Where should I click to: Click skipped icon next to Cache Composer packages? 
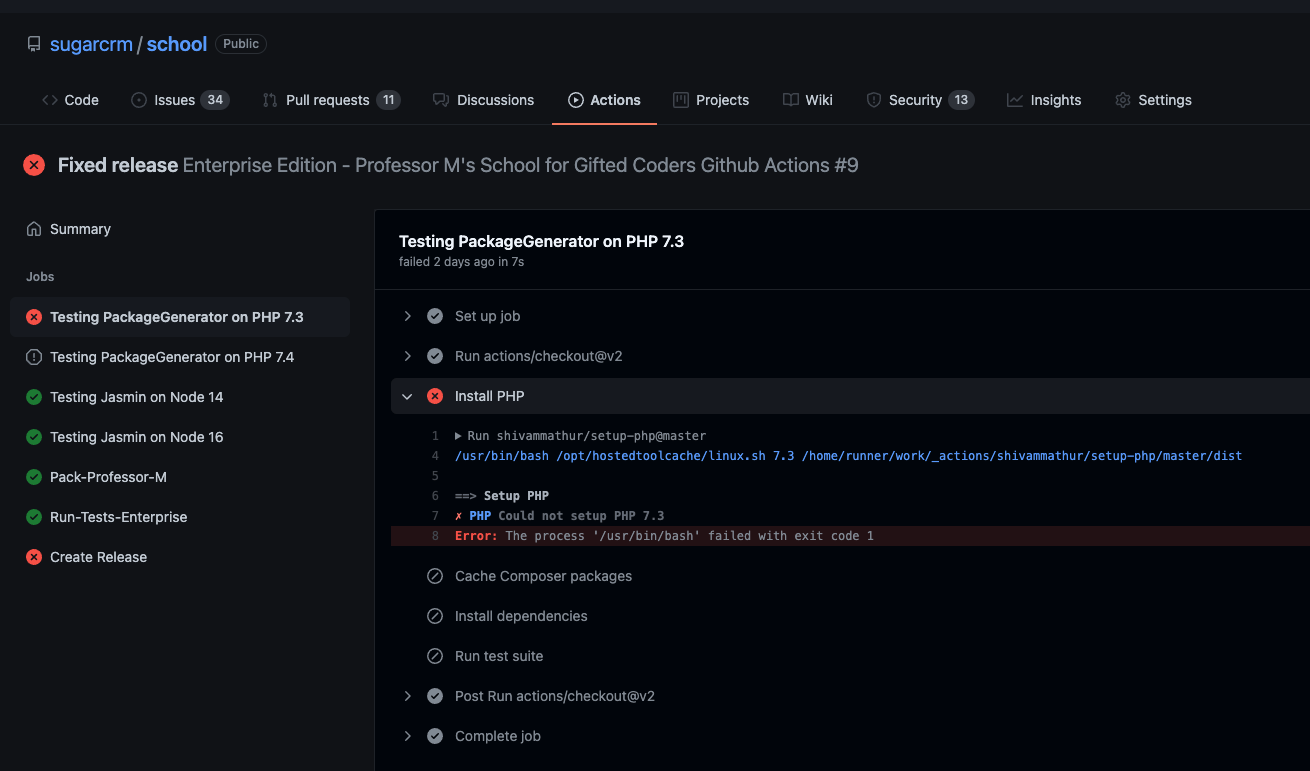[x=435, y=576]
